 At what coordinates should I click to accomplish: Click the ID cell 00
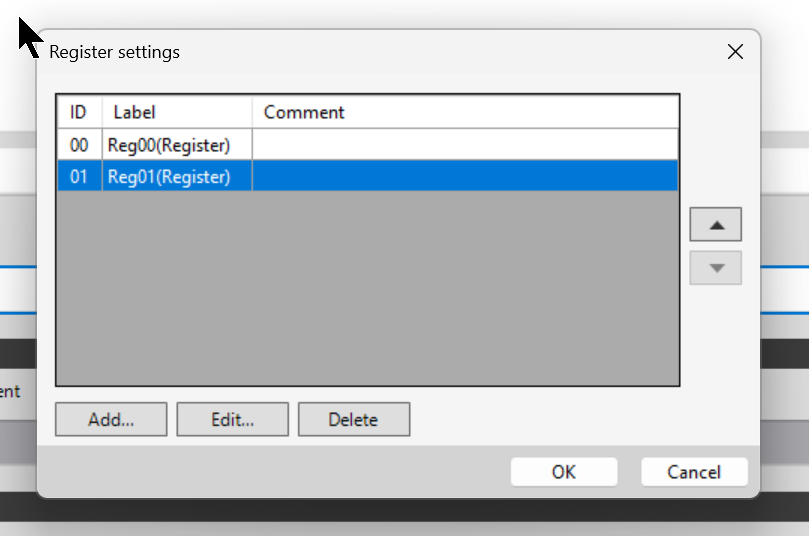(x=79, y=145)
